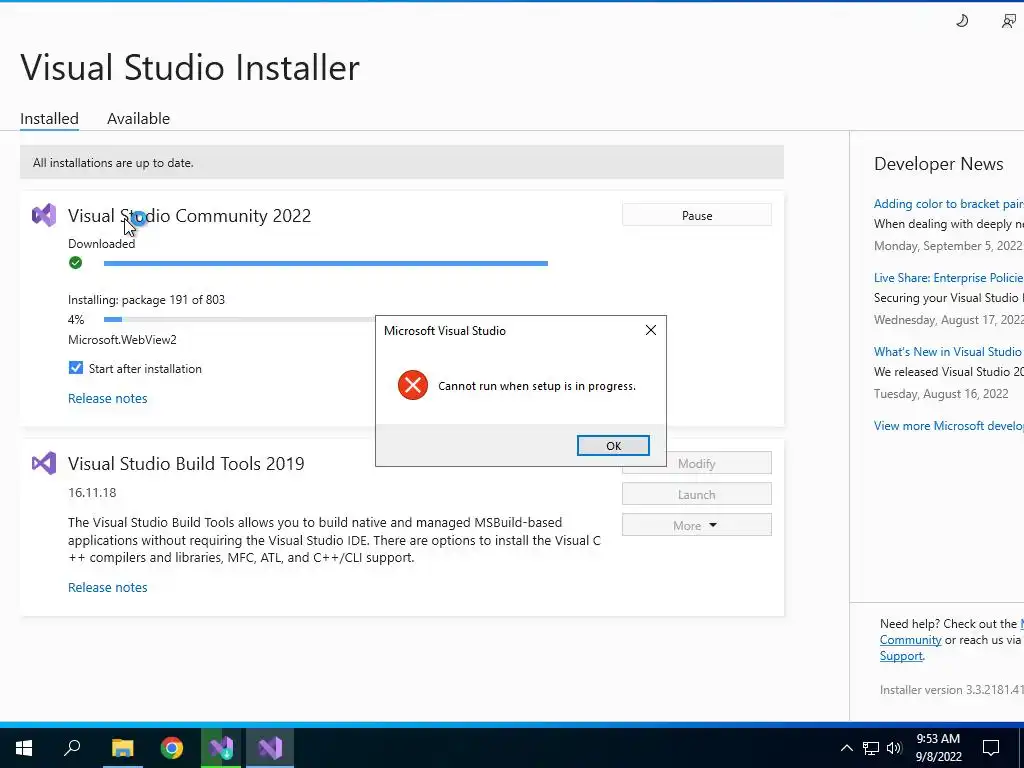Click the green downloaded checkmark icon
The height and width of the screenshot is (768, 1024).
pyautogui.click(x=76, y=263)
